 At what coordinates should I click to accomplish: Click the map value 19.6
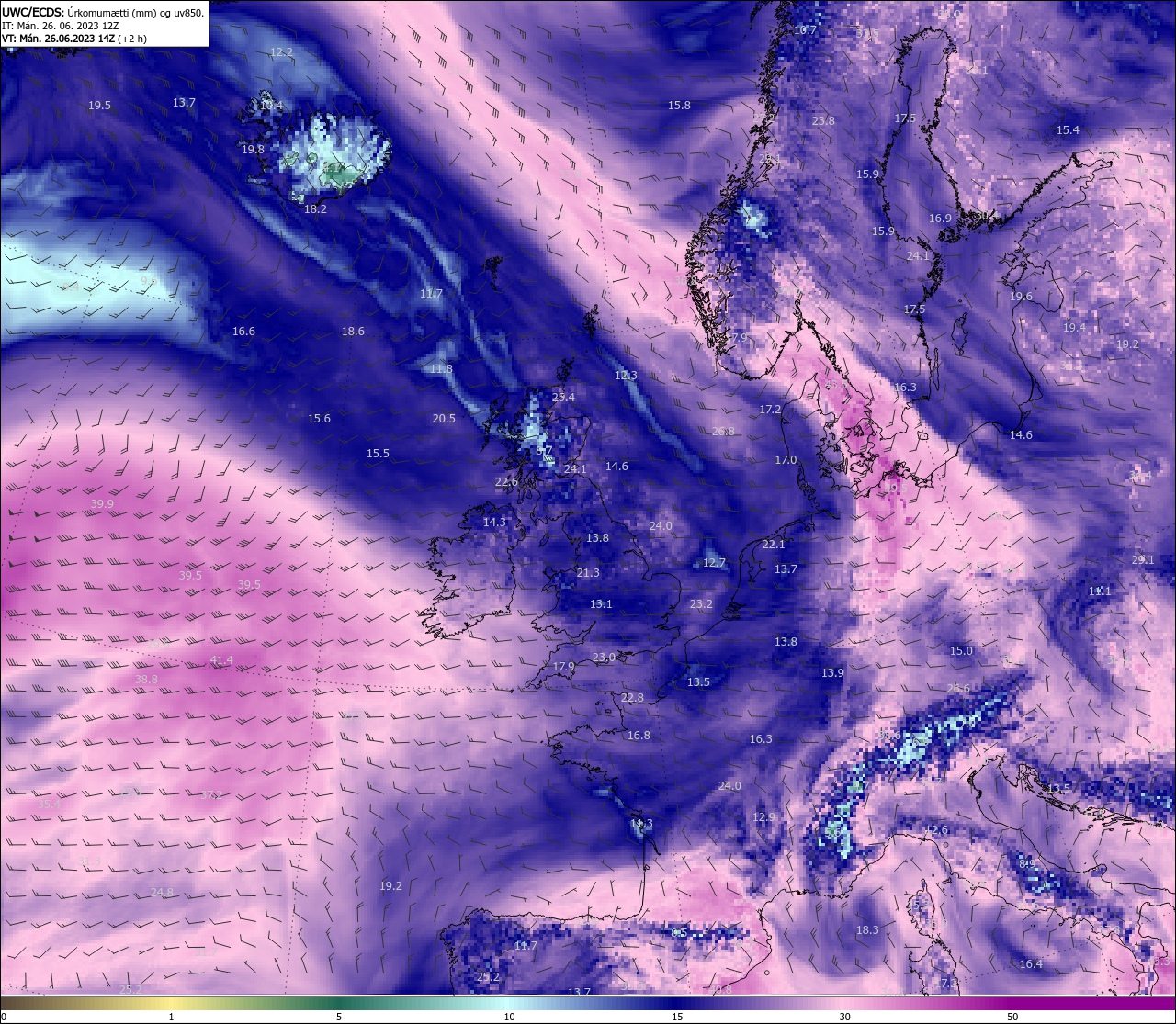1021,297
